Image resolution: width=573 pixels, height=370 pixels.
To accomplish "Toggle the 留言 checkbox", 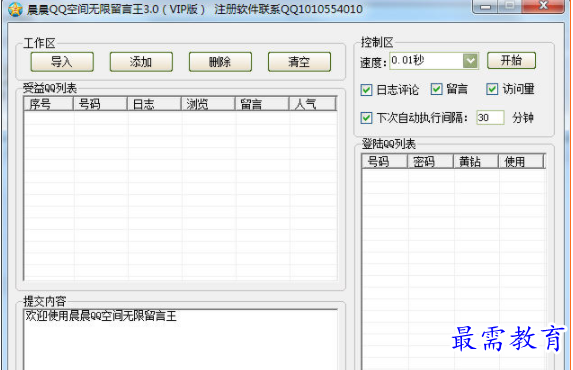I will pyautogui.click(x=436, y=89).
